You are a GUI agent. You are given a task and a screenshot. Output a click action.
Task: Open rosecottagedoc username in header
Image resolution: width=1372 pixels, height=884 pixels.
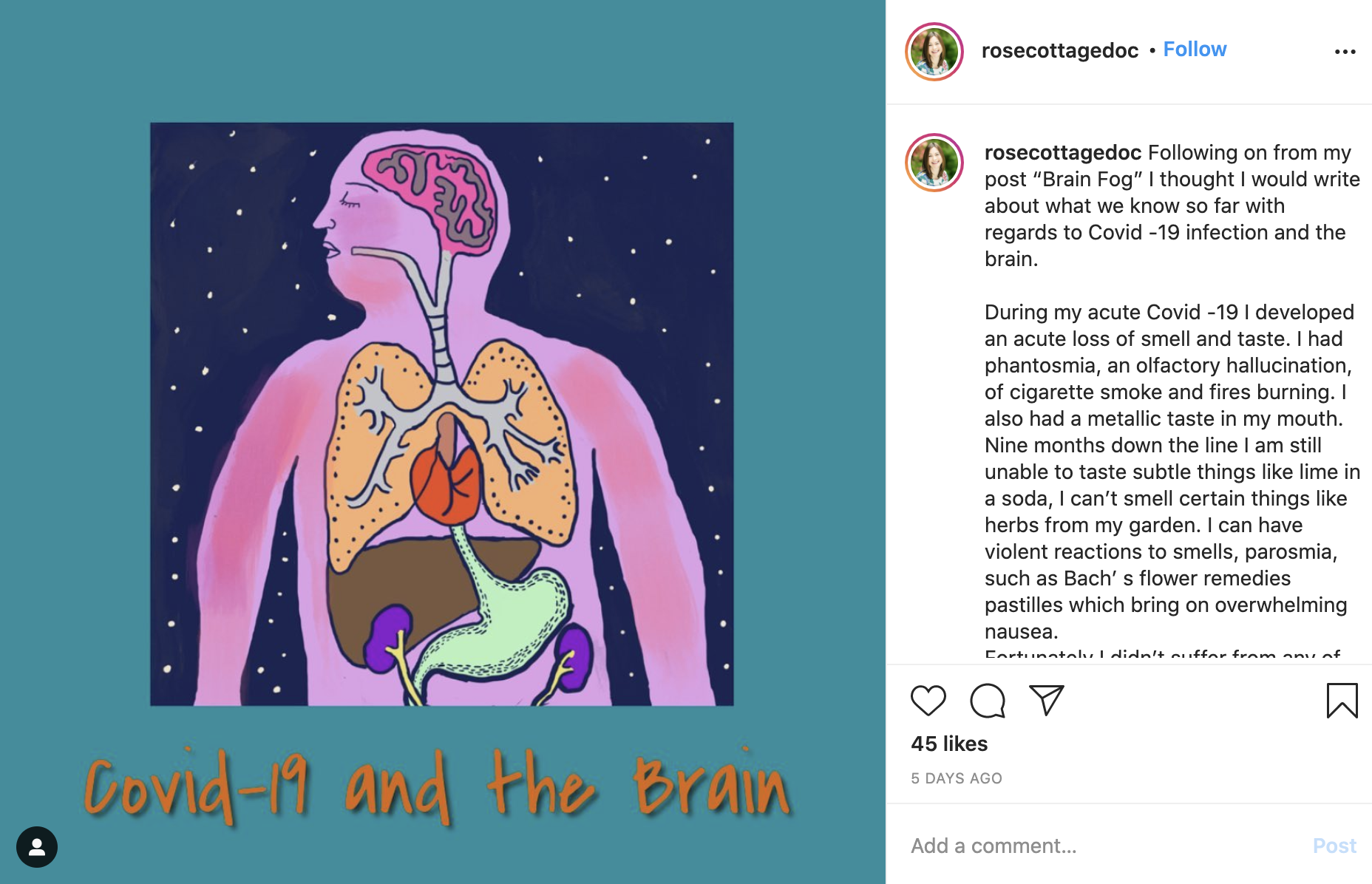click(1059, 50)
